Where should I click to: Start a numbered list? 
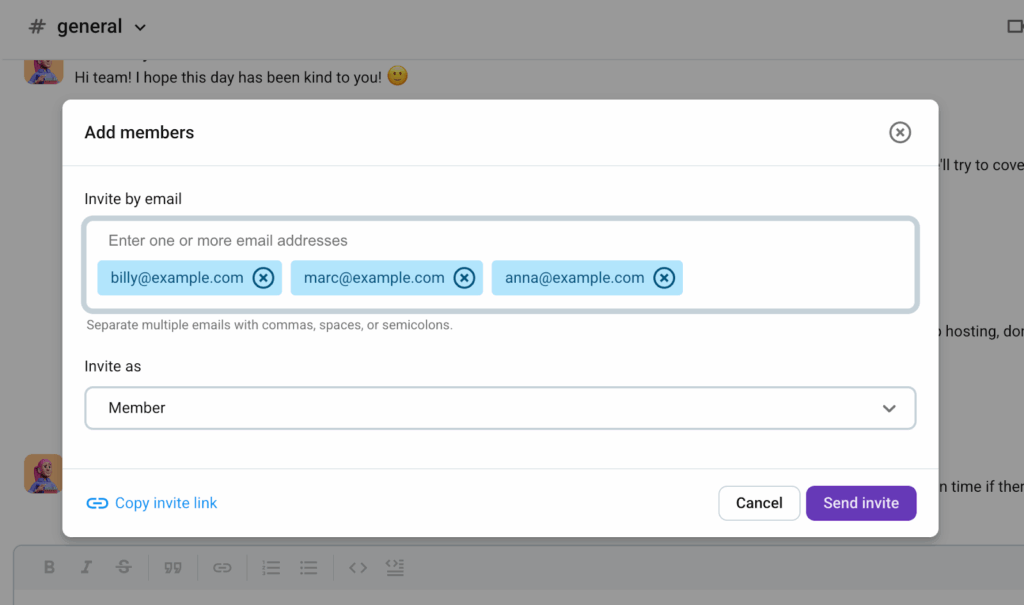[271, 567]
